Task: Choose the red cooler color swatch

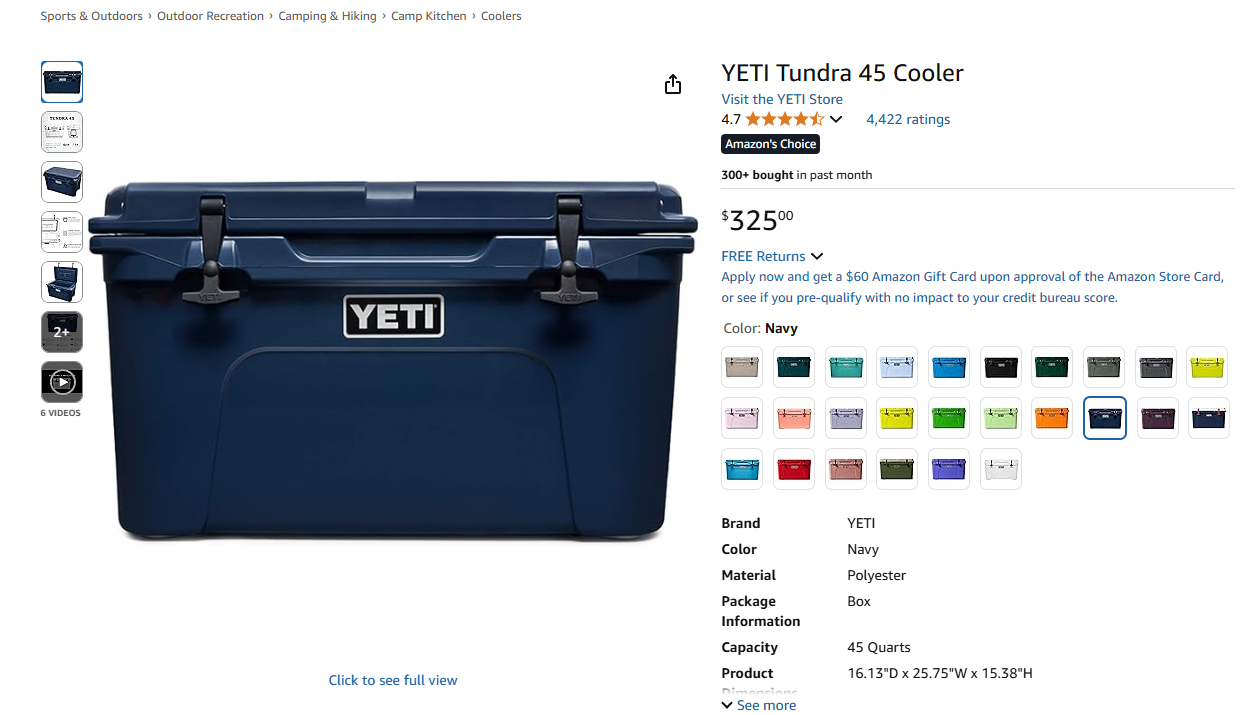Action: [x=794, y=469]
